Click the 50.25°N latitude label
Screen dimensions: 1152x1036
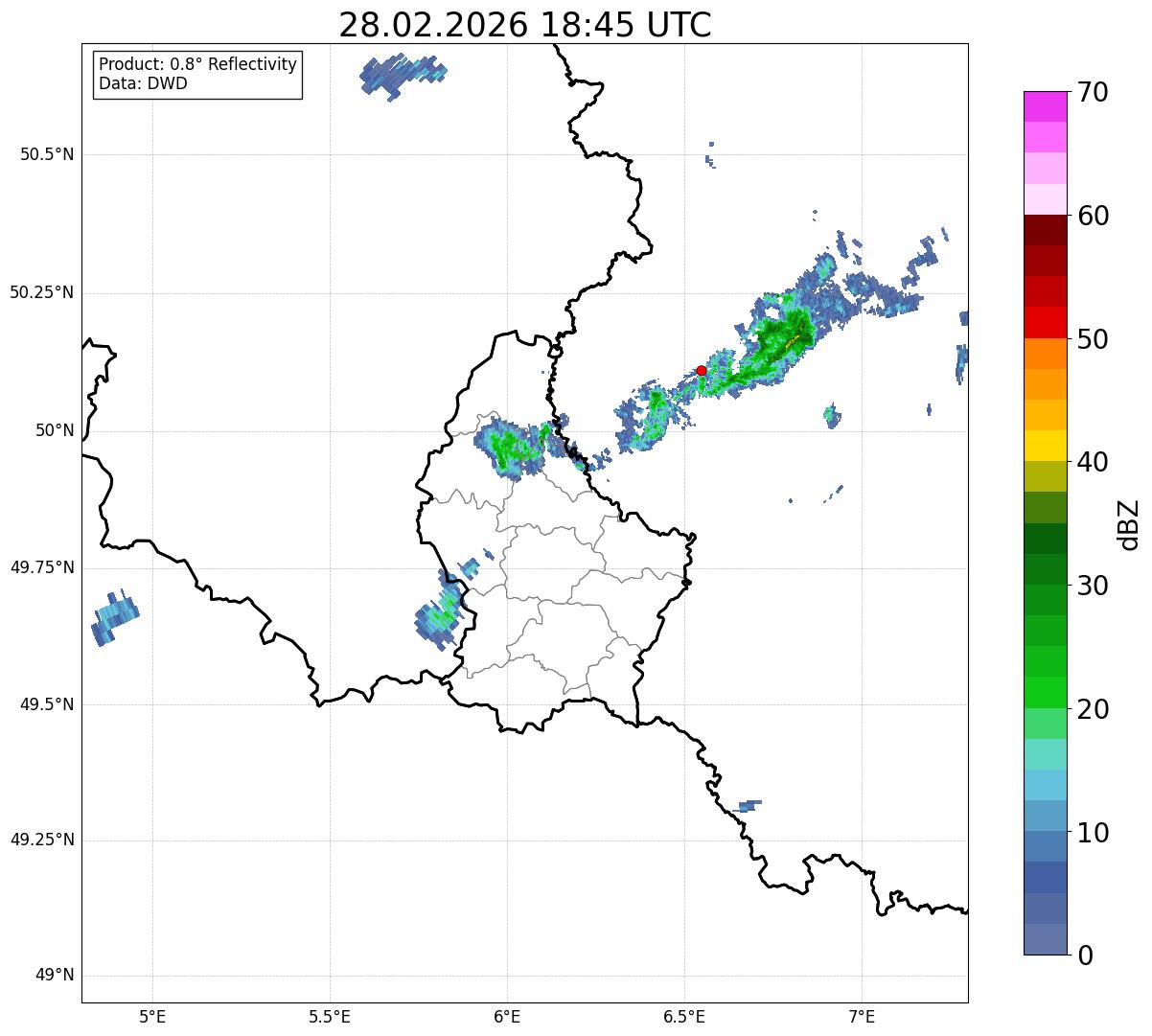[x=41, y=292]
